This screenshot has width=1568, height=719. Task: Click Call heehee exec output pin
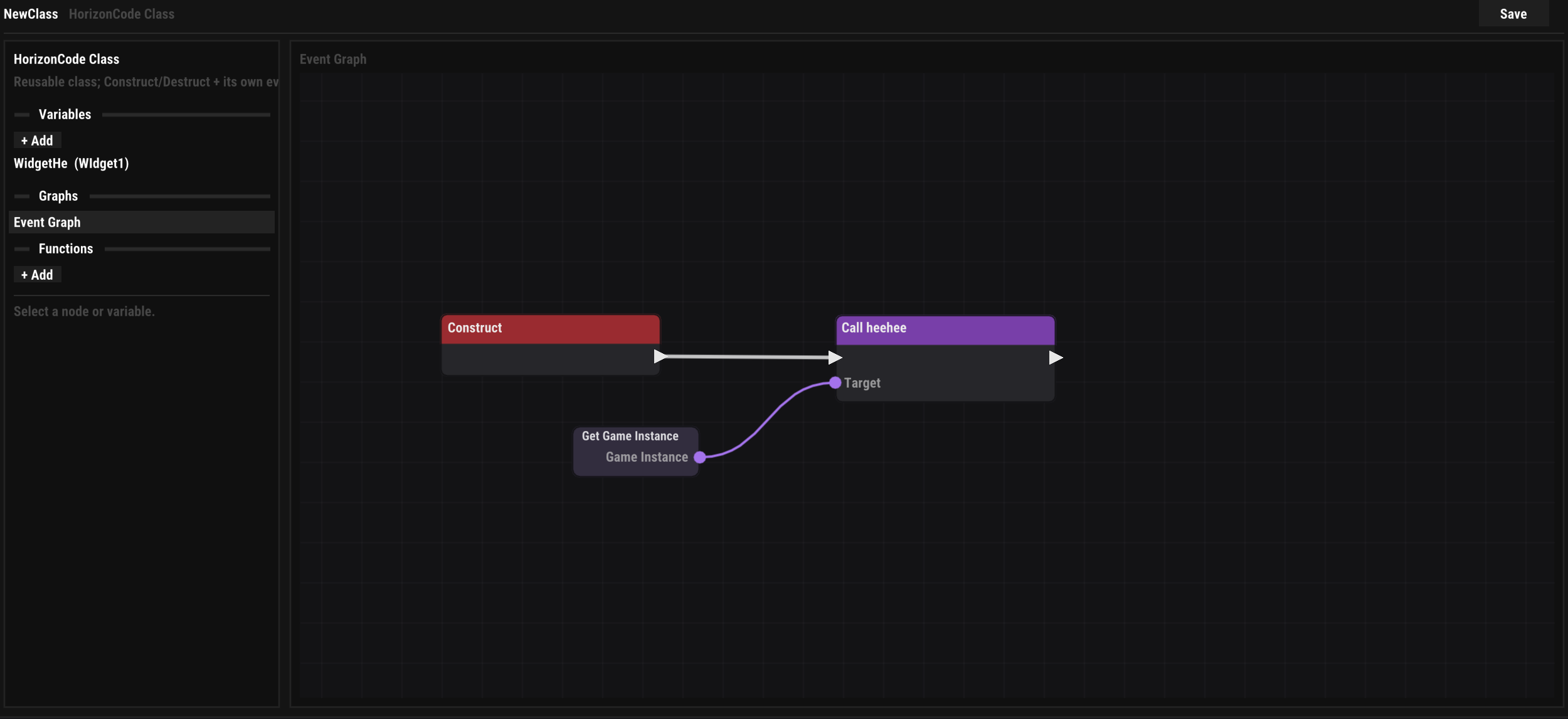pos(1056,358)
